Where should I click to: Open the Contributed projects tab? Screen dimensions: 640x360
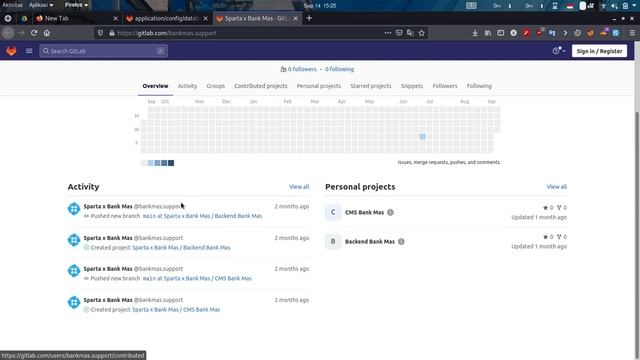[261, 86]
